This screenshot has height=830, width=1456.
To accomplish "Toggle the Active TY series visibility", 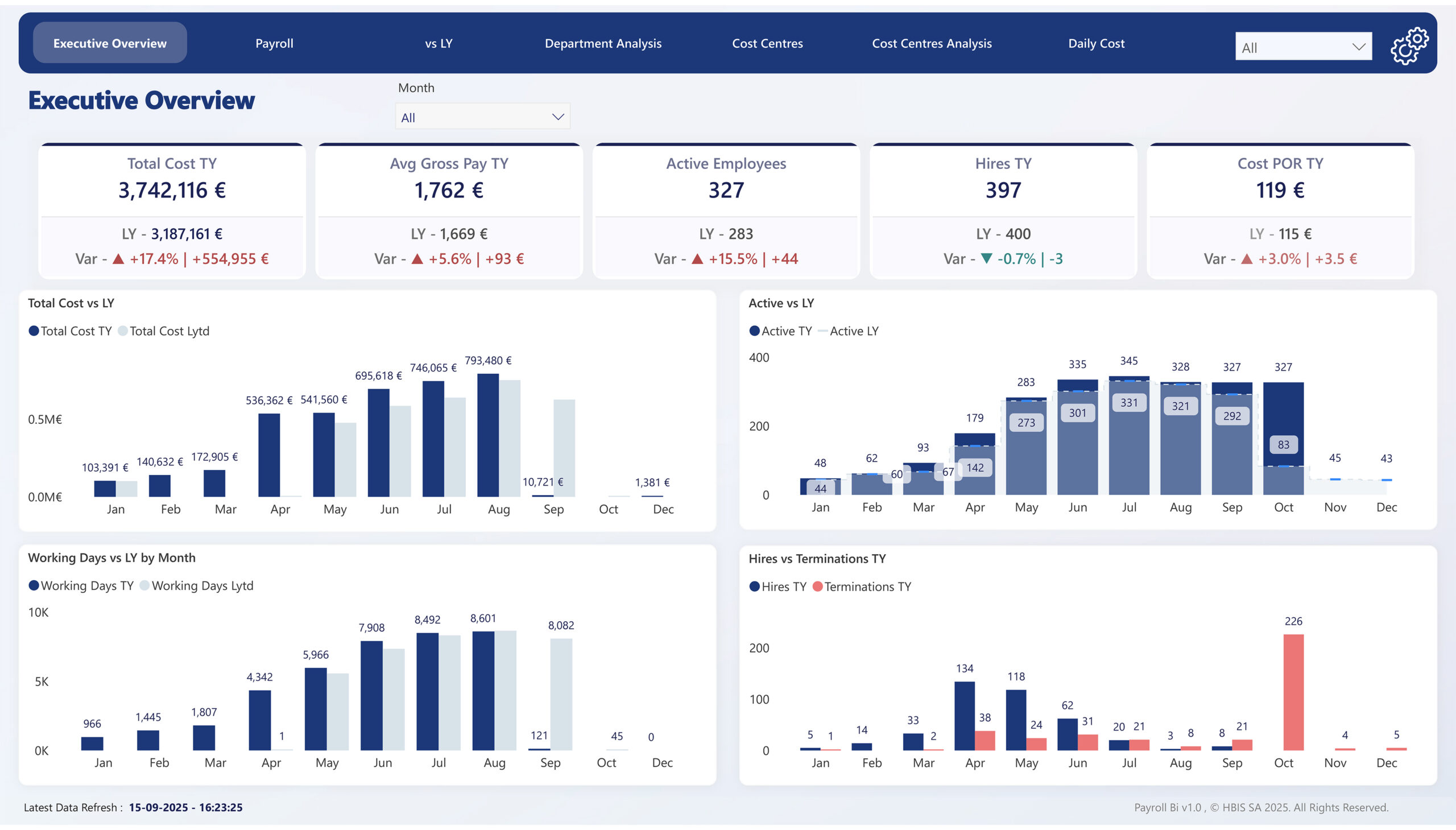I will coord(755,331).
